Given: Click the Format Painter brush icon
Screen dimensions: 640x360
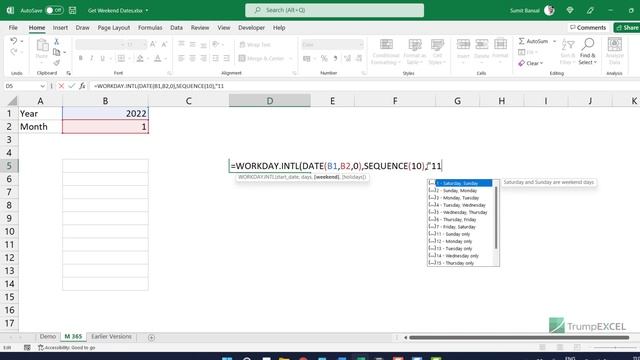Looking at the screenshot, I should pos(57,62).
